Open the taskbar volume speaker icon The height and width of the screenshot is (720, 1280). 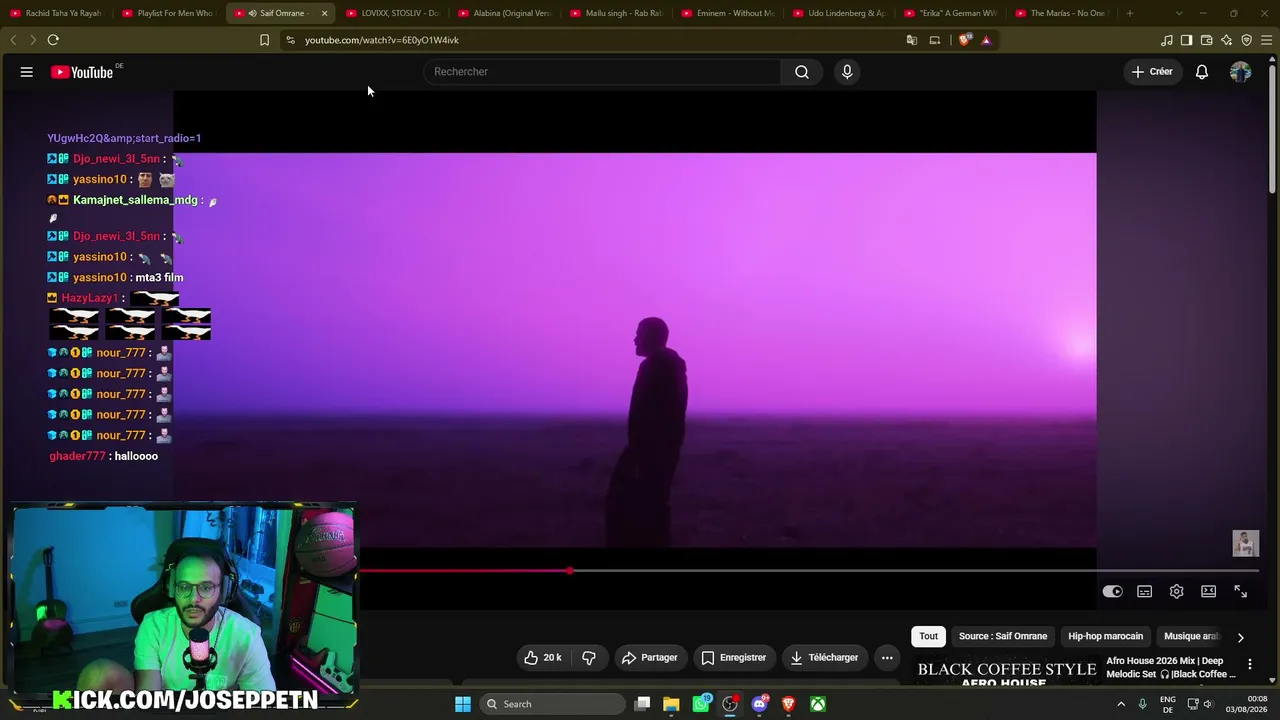(1208, 704)
